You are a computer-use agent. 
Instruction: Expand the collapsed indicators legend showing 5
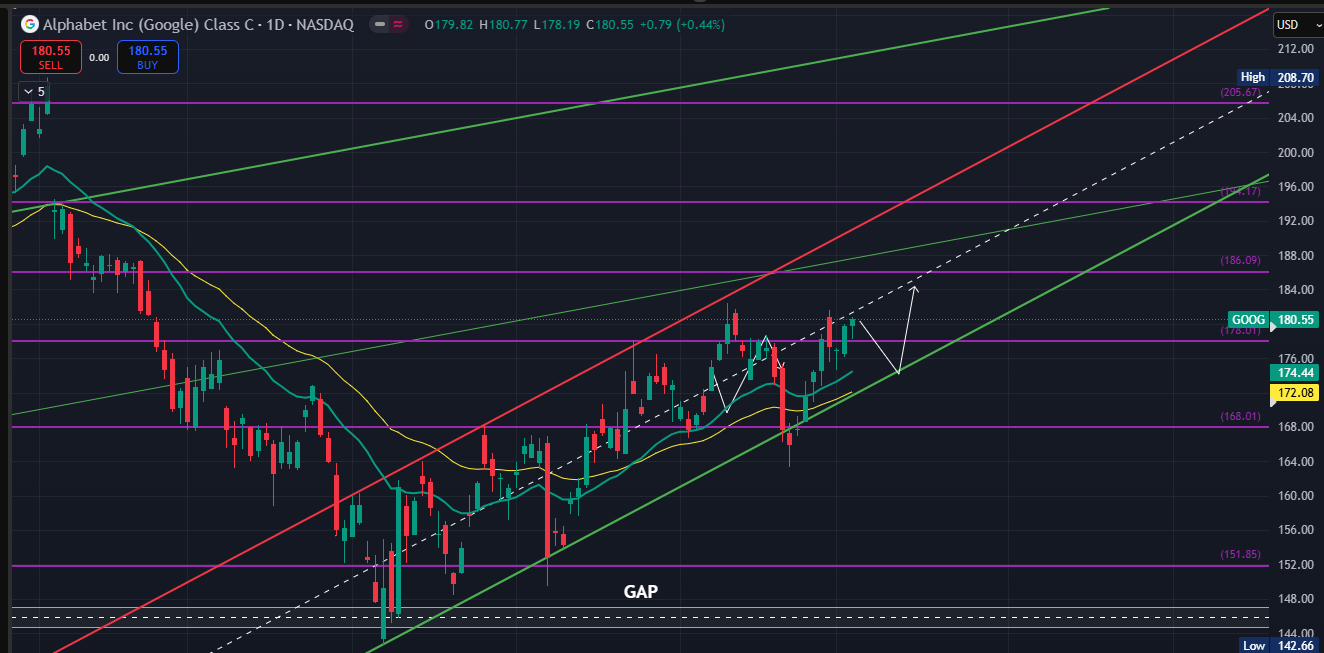(x=35, y=91)
